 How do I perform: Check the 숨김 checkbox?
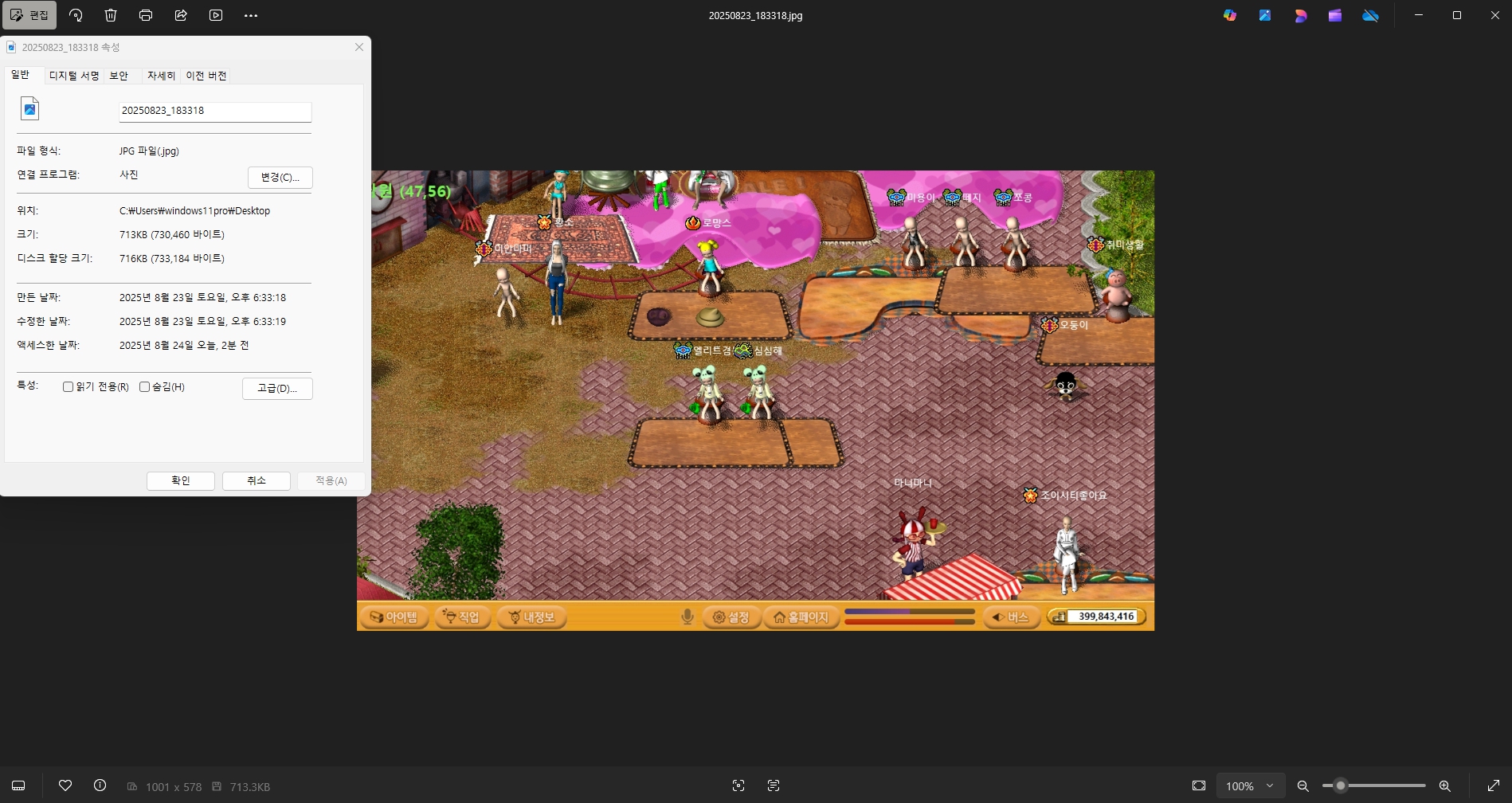145,387
